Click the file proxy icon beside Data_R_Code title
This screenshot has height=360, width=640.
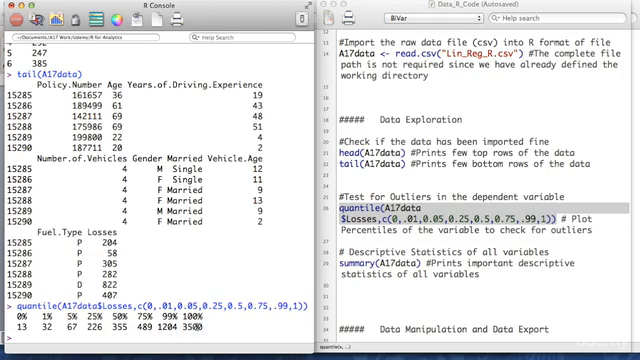click(x=431, y=4)
